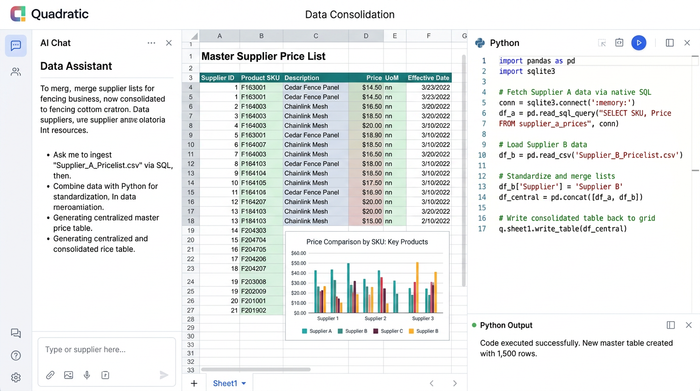700x391 pixels.
Task: Add a new sheet with plus button
Action: pyautogui.click(x=194, y=383)
